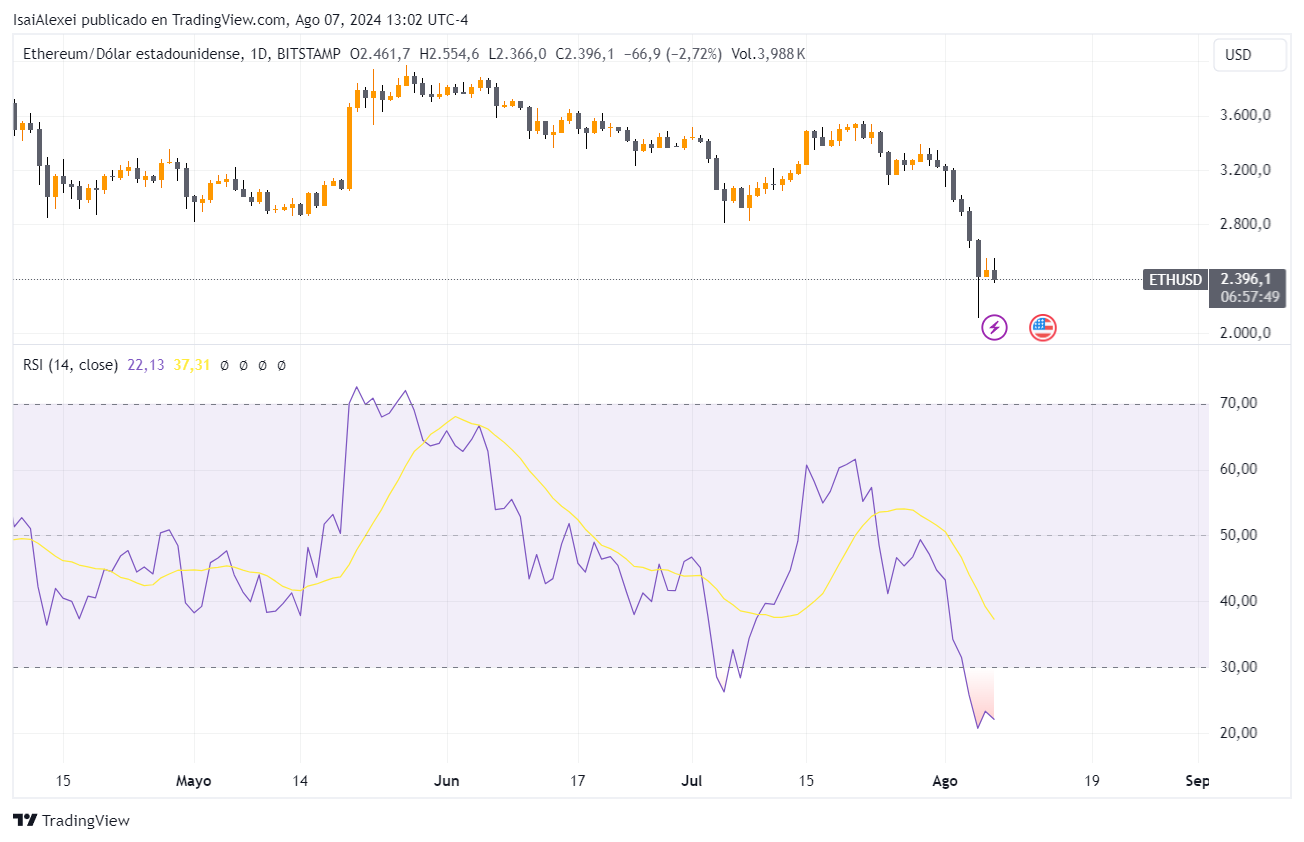Image resolution: width=1304 pixels, height=842 pixels.
Task: Click the high value H2.554,6
Action: click(450, 54)
